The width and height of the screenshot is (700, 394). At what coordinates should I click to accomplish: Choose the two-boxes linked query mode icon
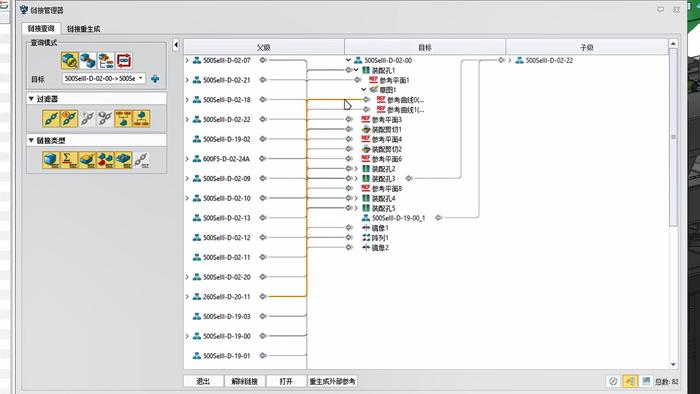click(88, 61)
